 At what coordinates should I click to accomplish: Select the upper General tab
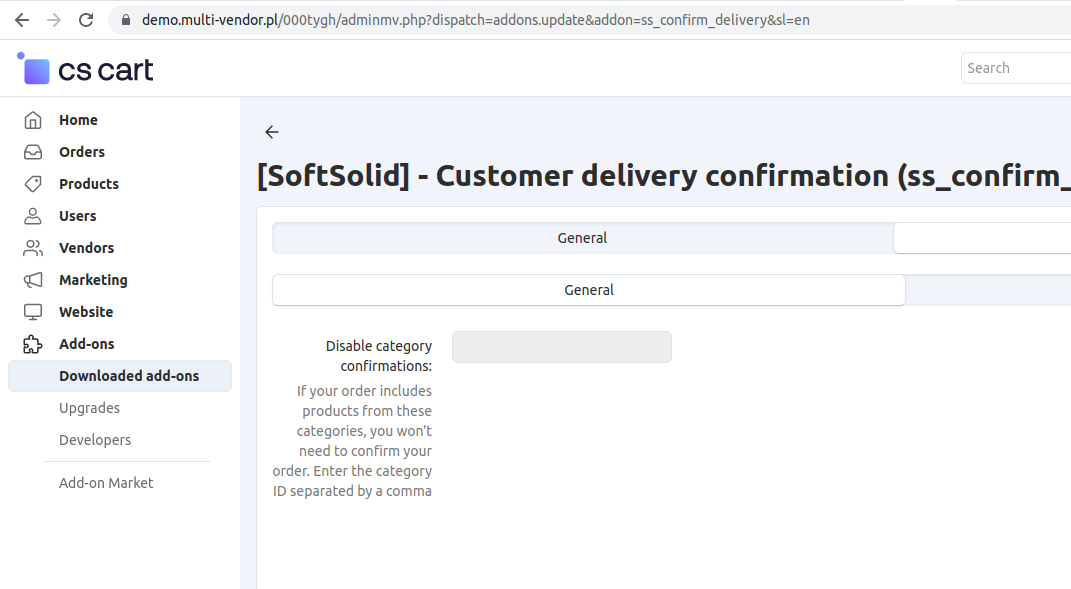tap(582, 238)
